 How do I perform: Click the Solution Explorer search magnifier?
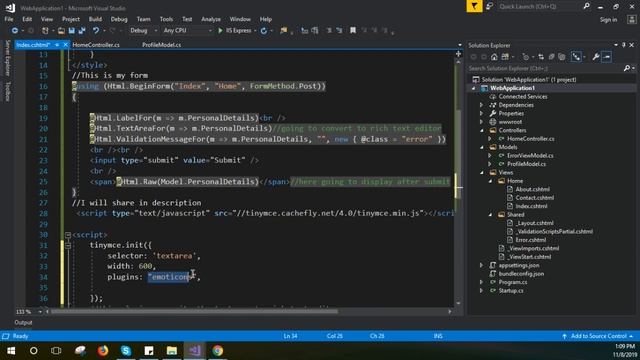pos(627,68)
